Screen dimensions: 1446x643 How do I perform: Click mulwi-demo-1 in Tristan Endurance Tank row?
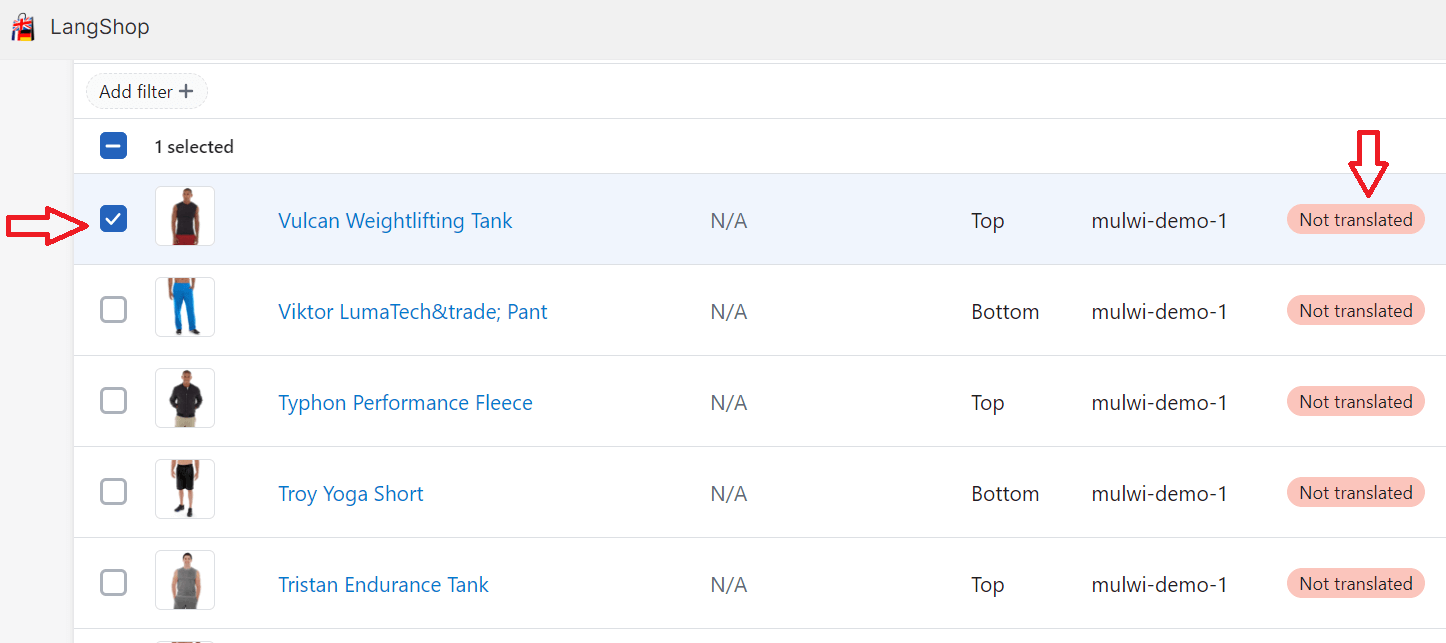point(1159,585)
